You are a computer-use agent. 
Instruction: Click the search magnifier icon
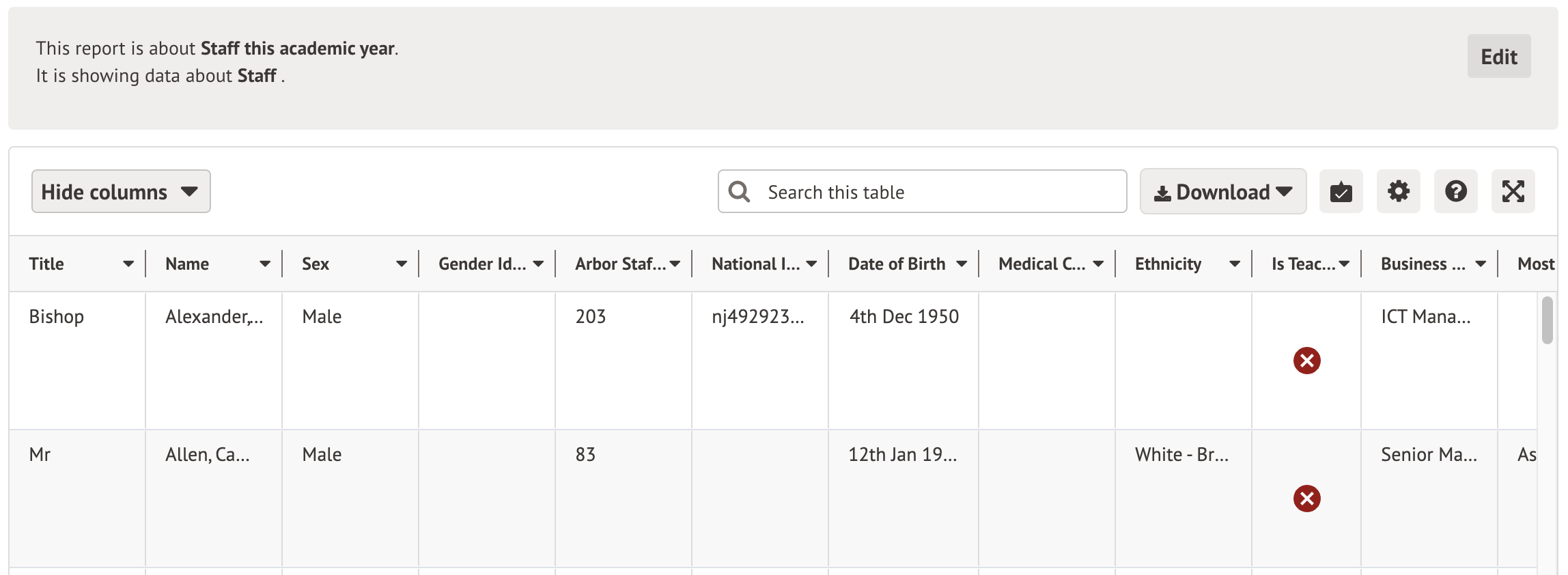click(739, 192)
